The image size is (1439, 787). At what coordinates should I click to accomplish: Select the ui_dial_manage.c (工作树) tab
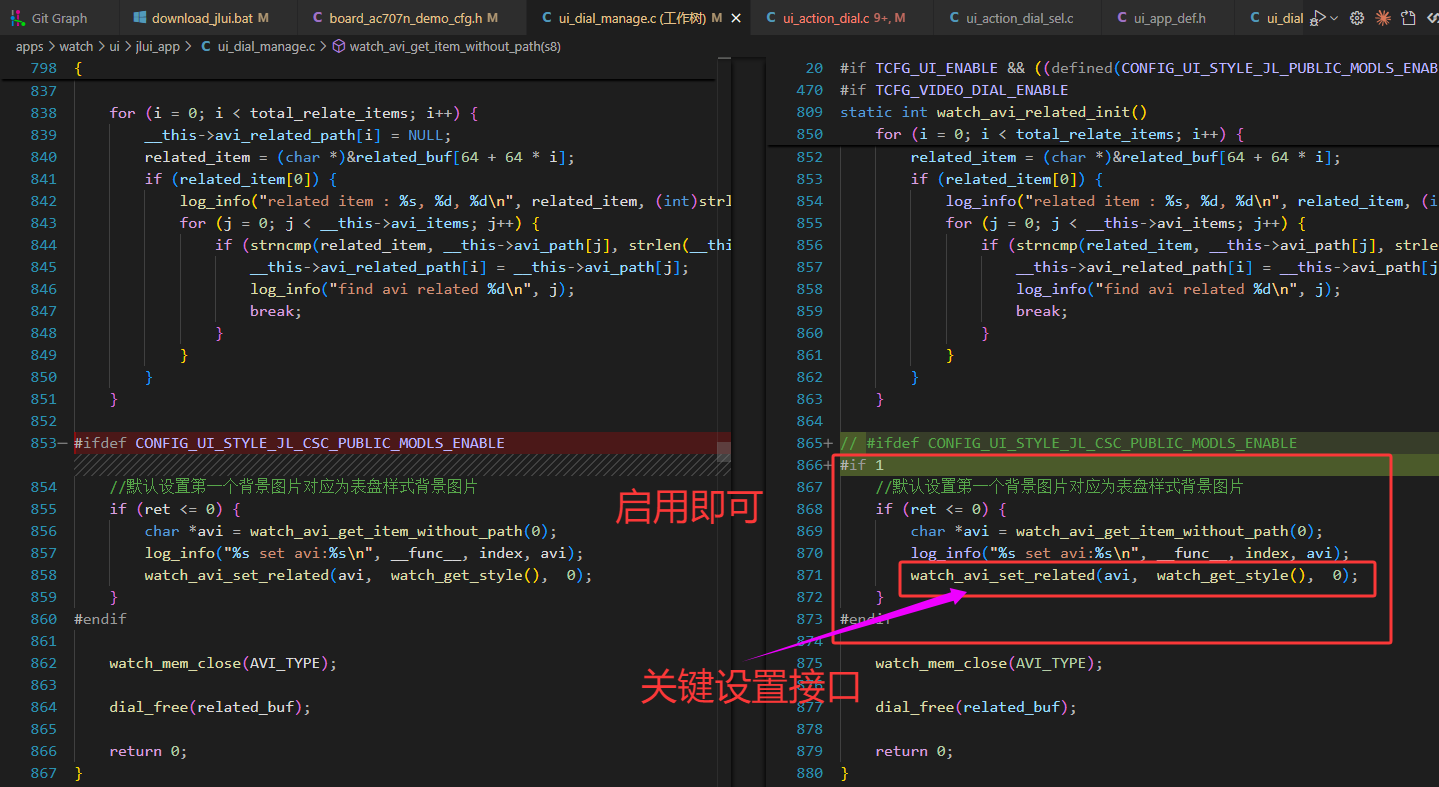(x=640, y=18)
